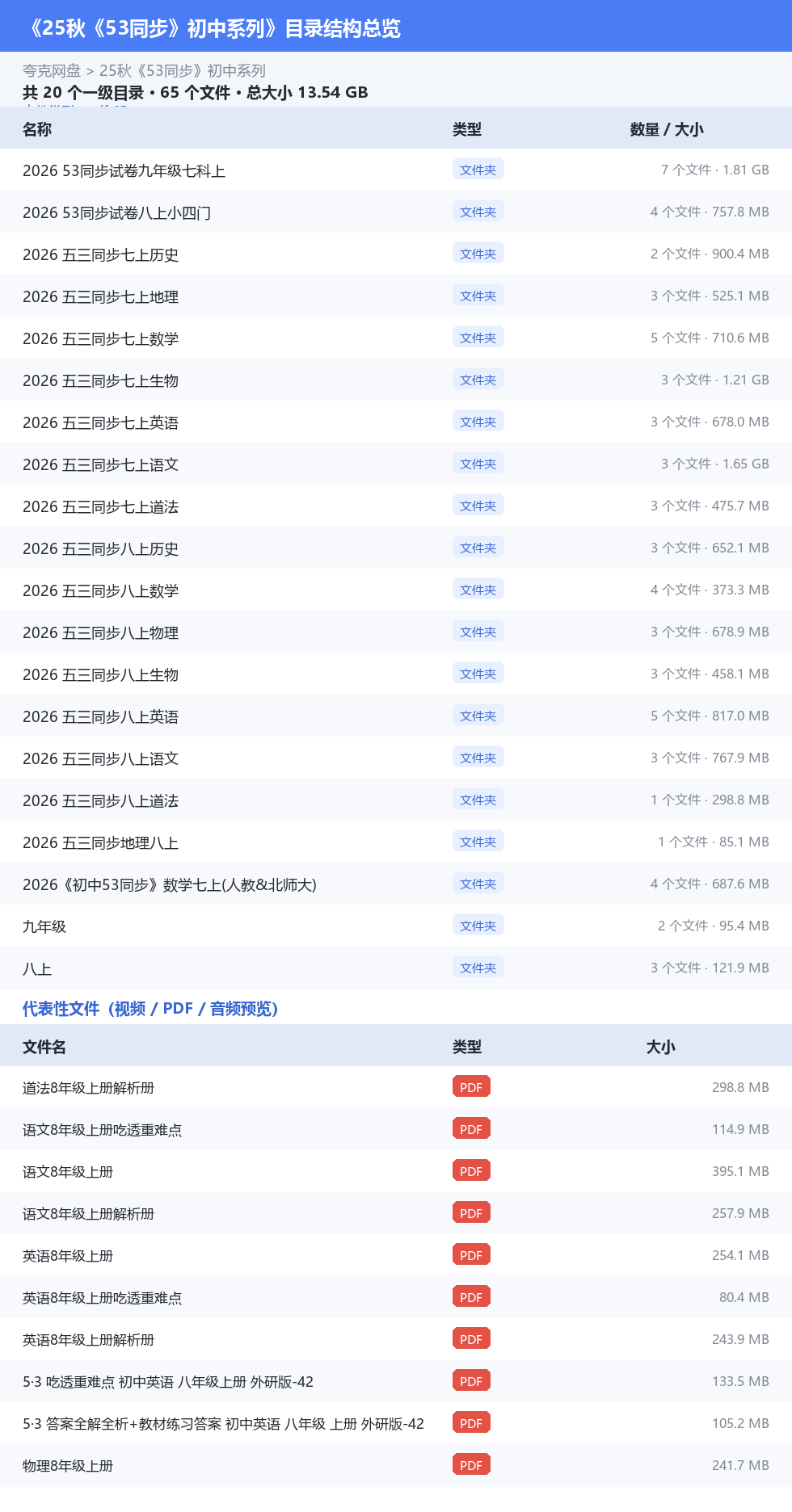The image size is (792, 1512).
Task: Click the PDF badge for 道法8年级上册解析册
Action: pyautogui.click(x=471, y=1087)
